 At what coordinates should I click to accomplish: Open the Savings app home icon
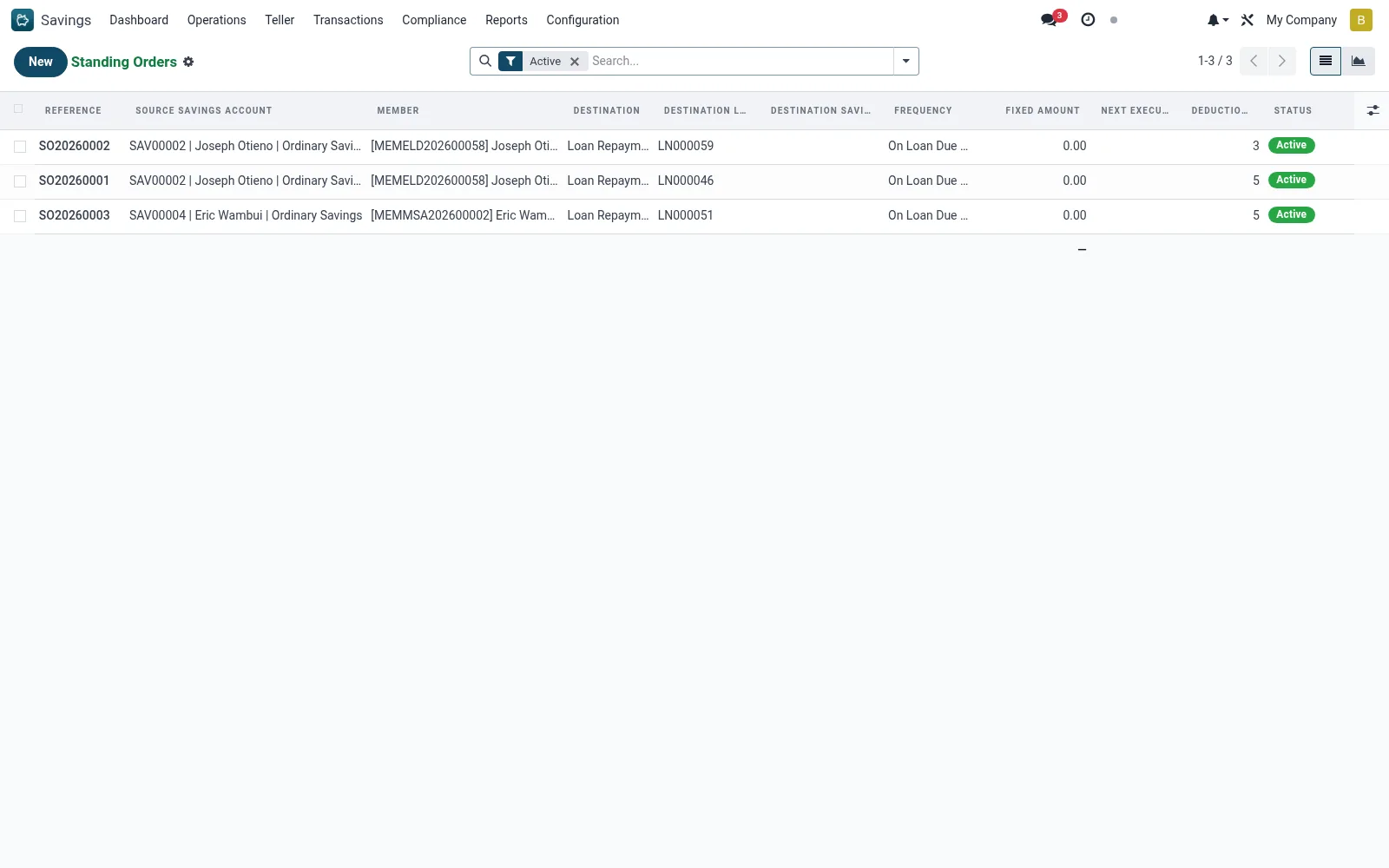pyautogui.click(x=23, y=20)
